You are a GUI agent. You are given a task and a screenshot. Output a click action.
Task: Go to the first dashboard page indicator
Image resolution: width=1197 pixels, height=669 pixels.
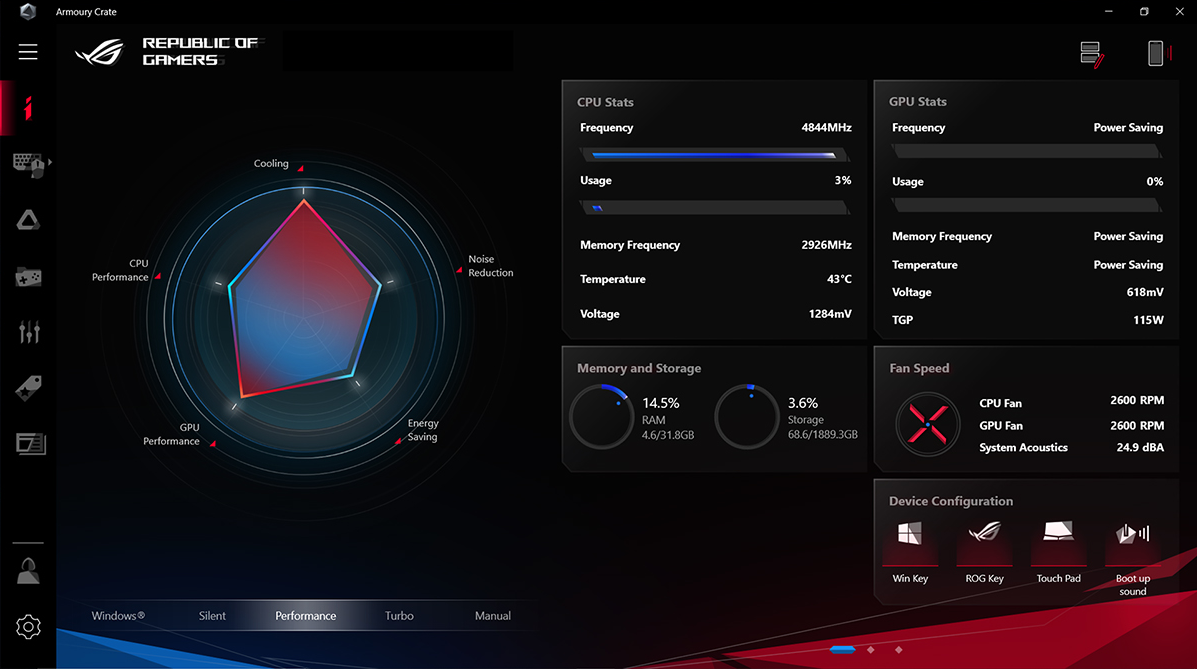tap(842, 650)
